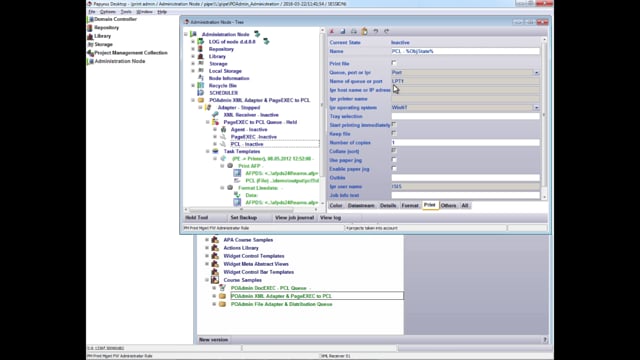640x360 pixels.
Task: Open Project Management Collection in the sidebar
Action: coord(131,53)
